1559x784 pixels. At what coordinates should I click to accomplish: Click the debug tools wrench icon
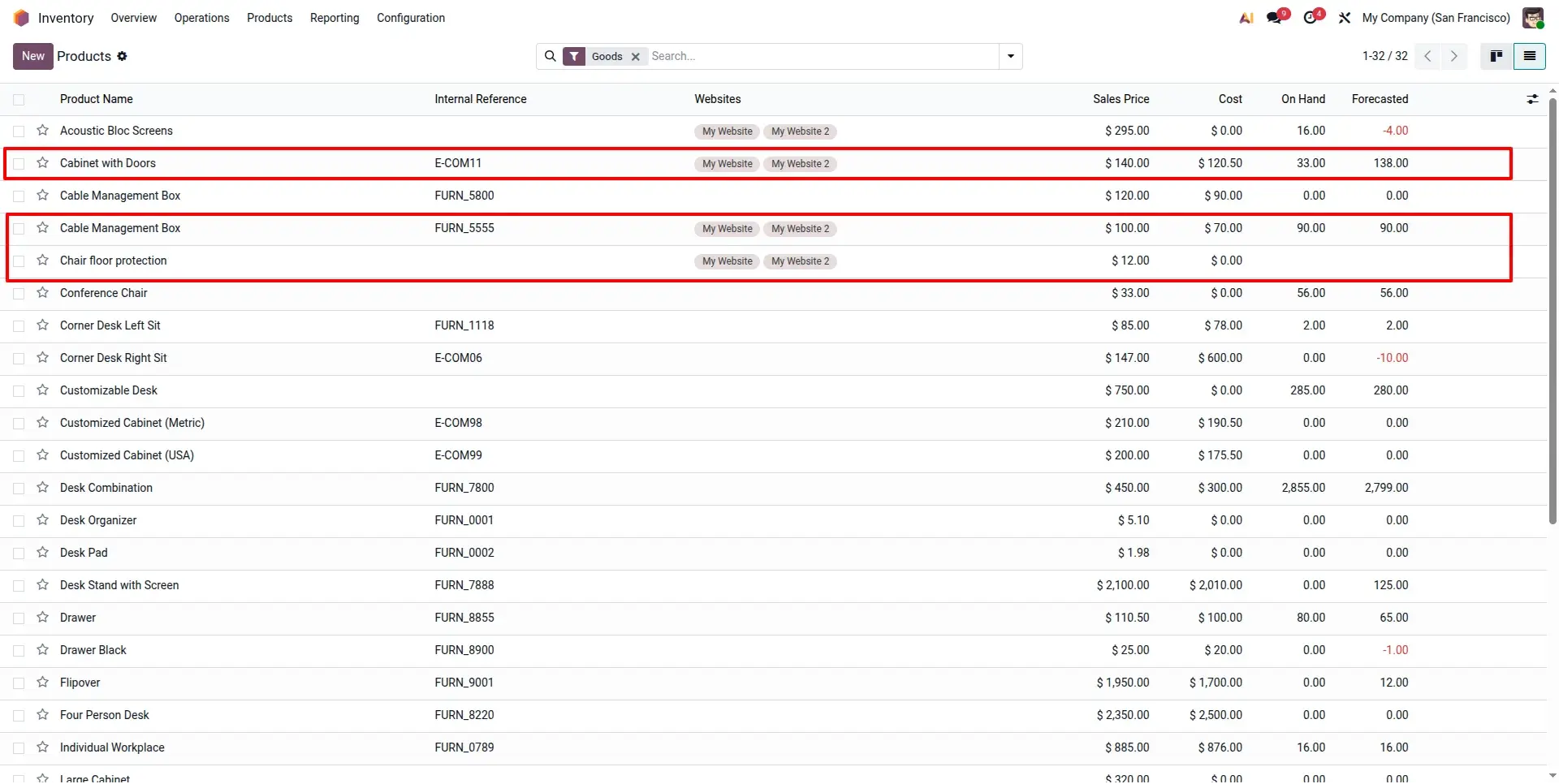1345,18
